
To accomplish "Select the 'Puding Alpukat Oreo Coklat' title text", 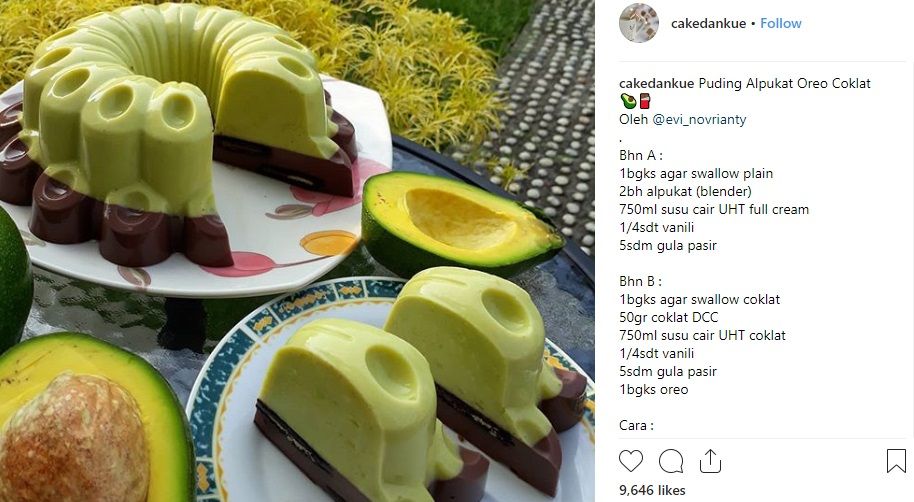I will (x=785, y=83).
